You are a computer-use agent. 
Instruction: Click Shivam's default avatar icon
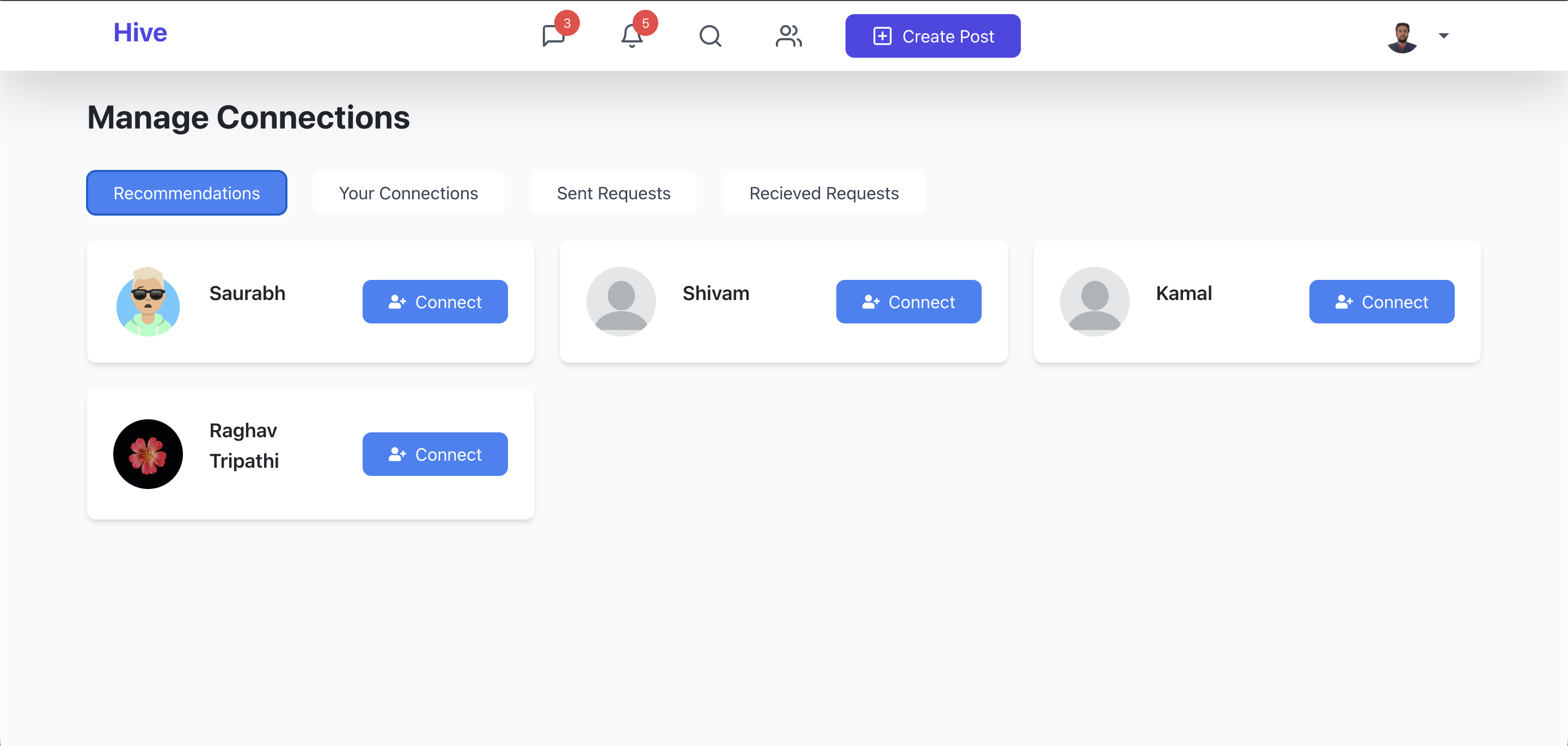pyautogui.click(x=621, y=302)
